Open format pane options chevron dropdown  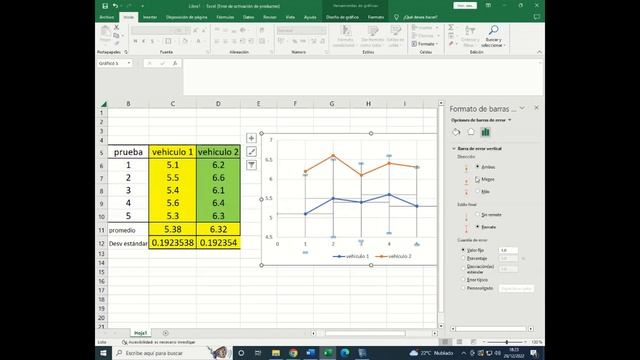(522, 108)
